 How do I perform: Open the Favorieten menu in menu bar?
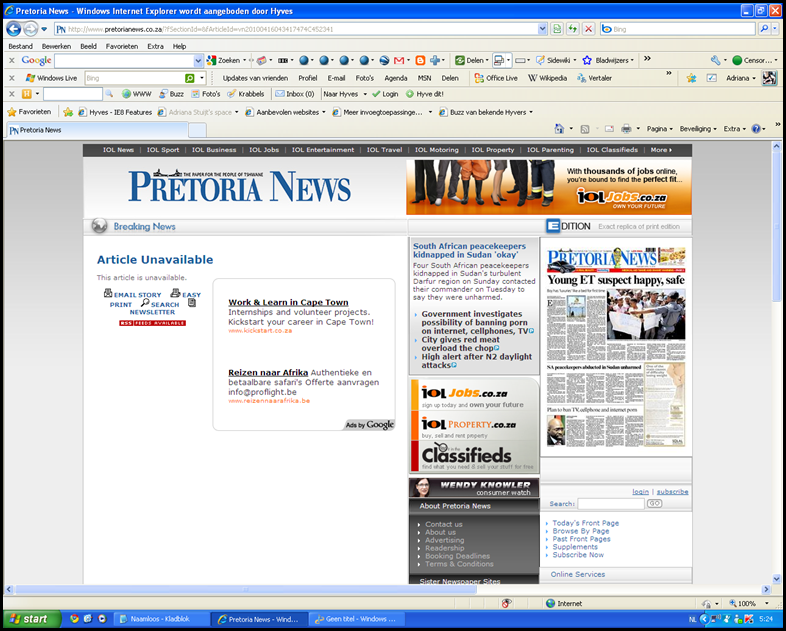(122, 46)
